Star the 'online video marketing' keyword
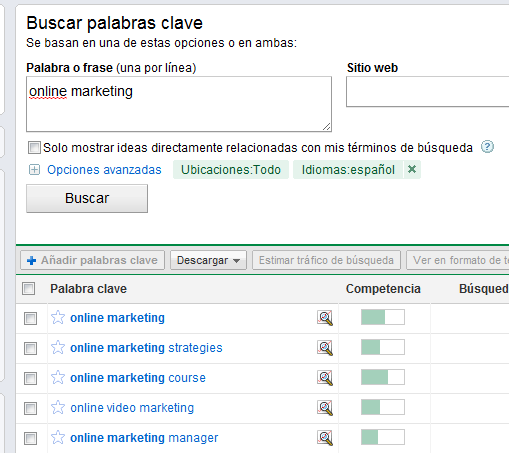This screenshot has height=453, width=509. tap(58, 407)
